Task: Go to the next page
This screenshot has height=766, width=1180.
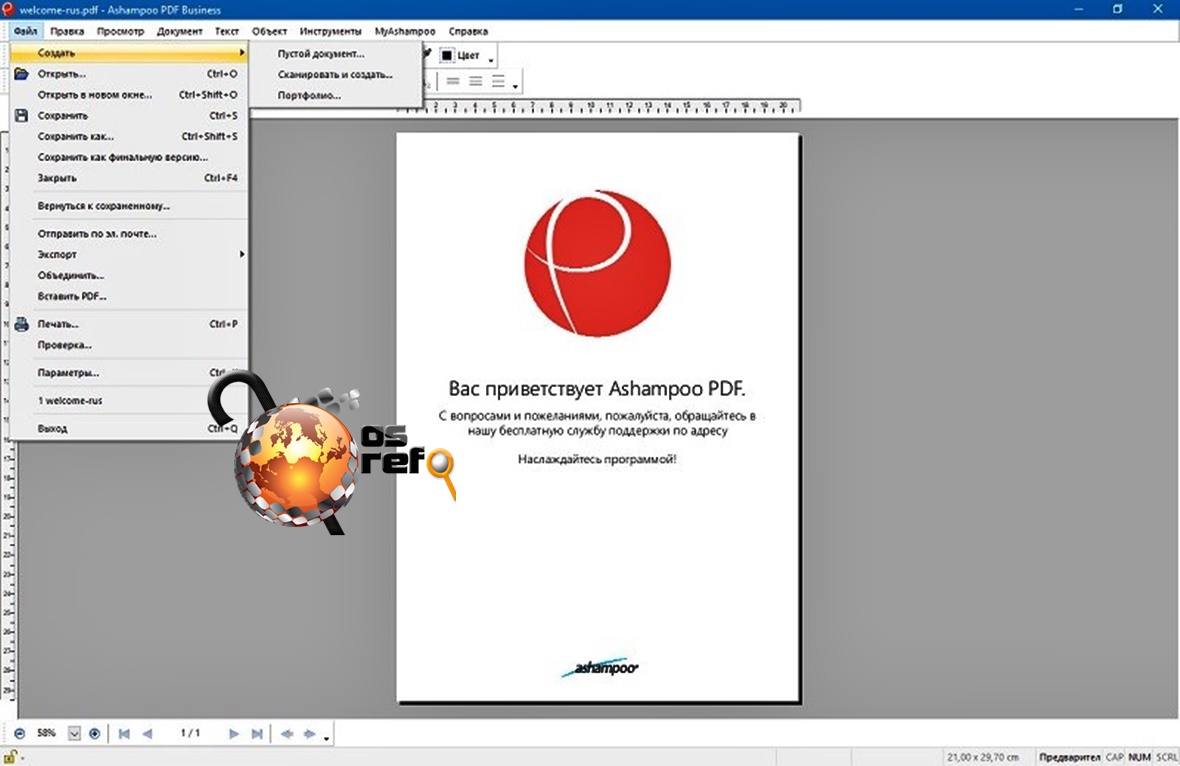Action: pyautogui.click(x=234, y=733)
